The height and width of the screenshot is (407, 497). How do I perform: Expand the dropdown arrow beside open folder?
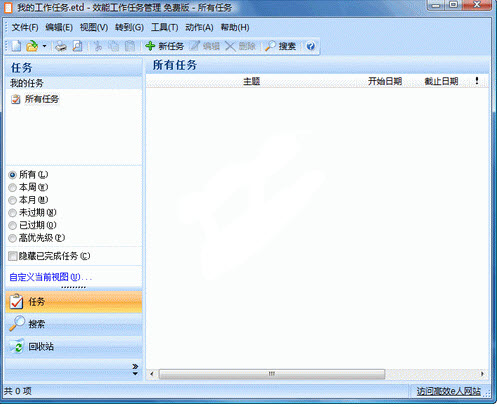pos(44,46)
